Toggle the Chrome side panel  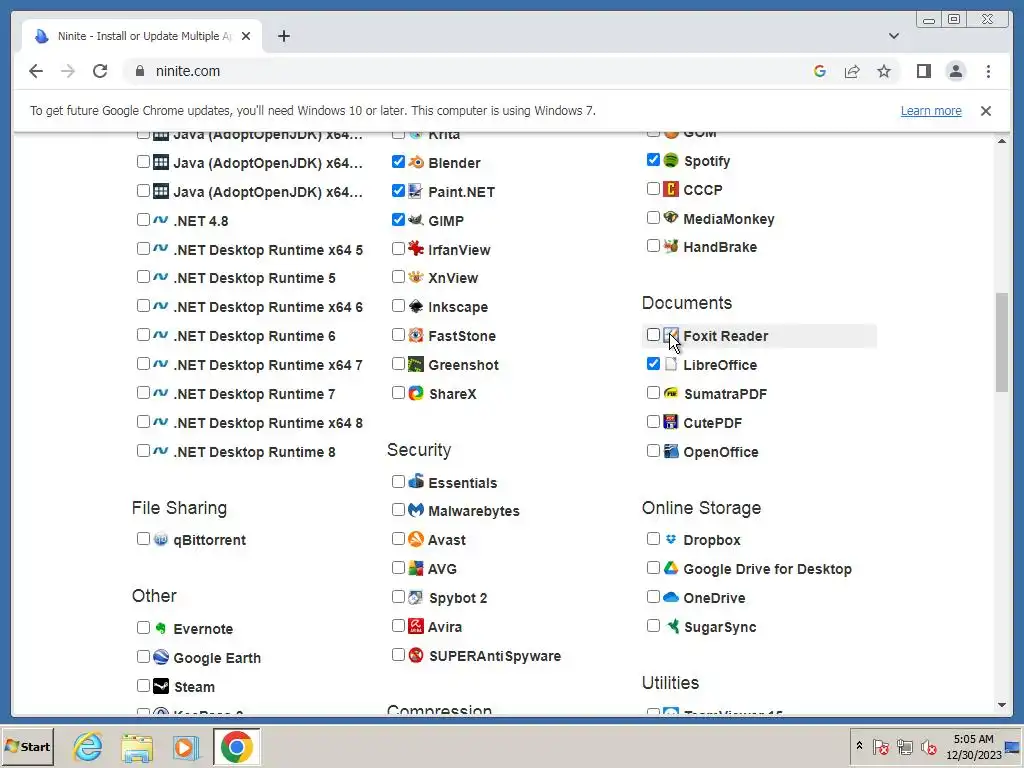pyautogui.click(x=923, y=71)
